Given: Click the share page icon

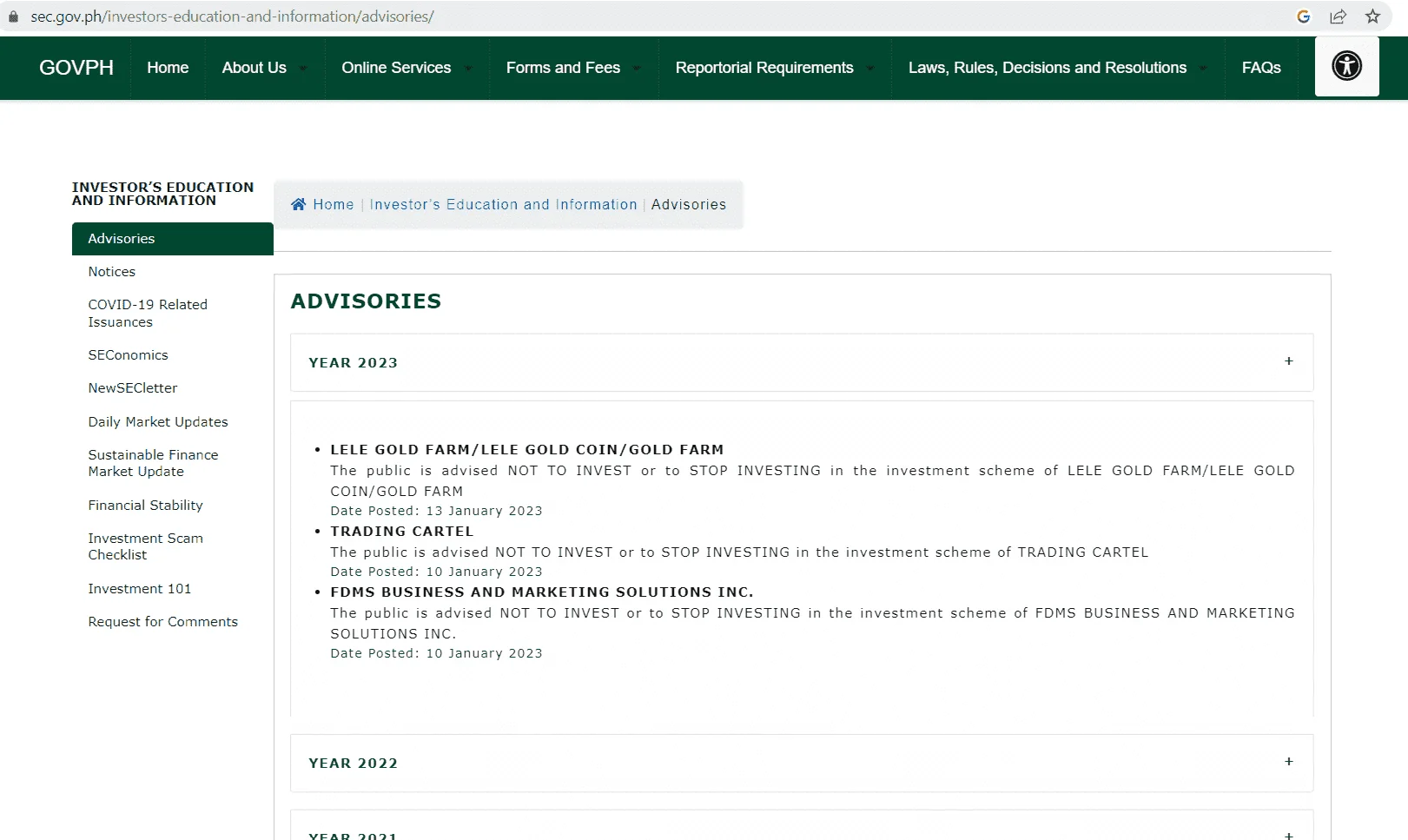Looking at the screenshot, I should pos(1338,17).
